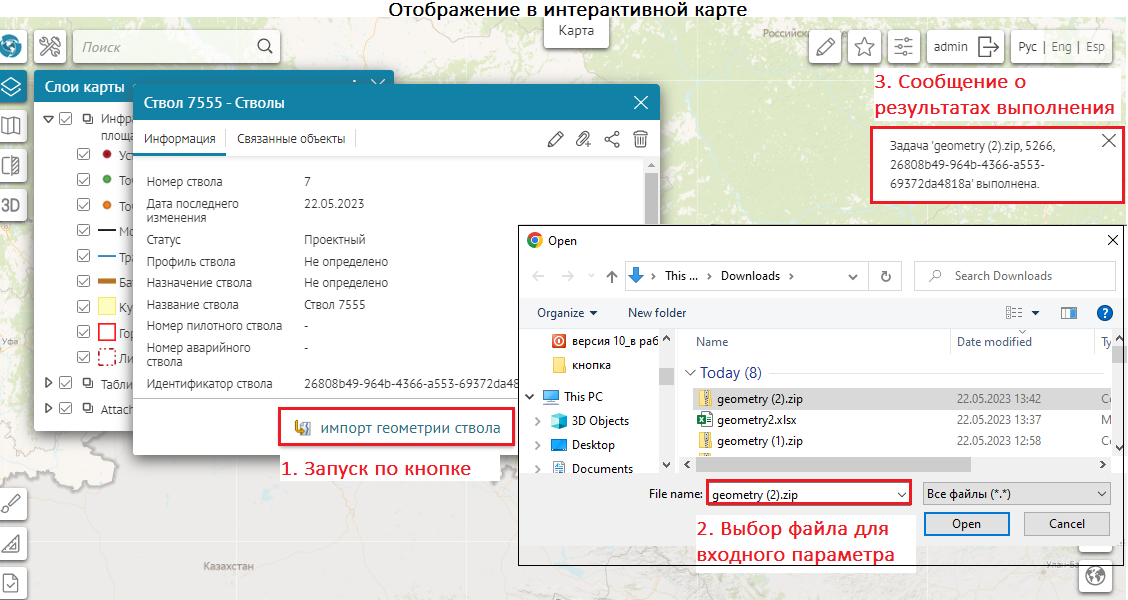Activate the 3D view button

click(x=11, y=205)
